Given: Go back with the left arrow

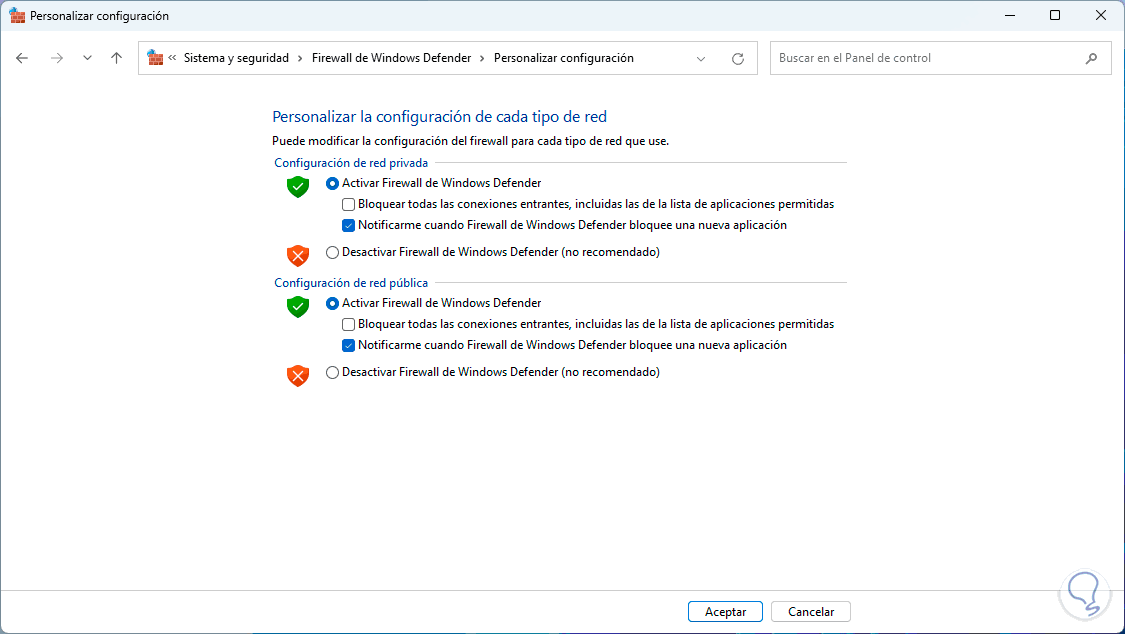Looking at the screenshot, I should pos(22,58).
